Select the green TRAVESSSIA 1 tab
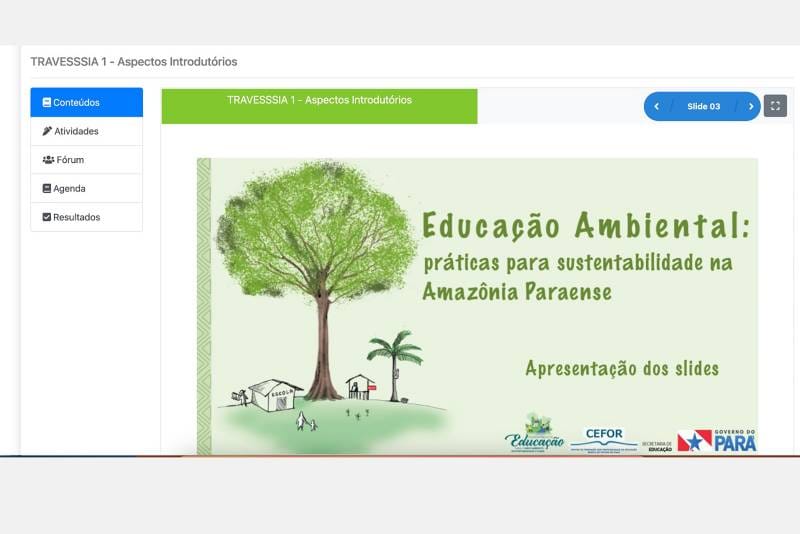Screen dimensions: 800x534 tap(319, 105)
